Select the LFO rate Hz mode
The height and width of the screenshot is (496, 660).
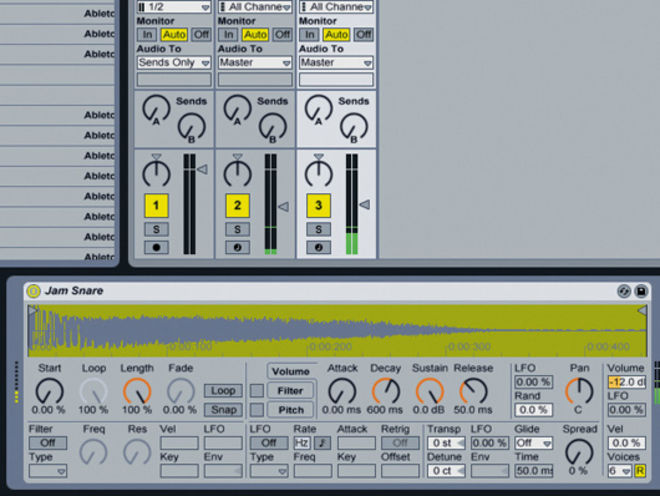tap(302, 443)
